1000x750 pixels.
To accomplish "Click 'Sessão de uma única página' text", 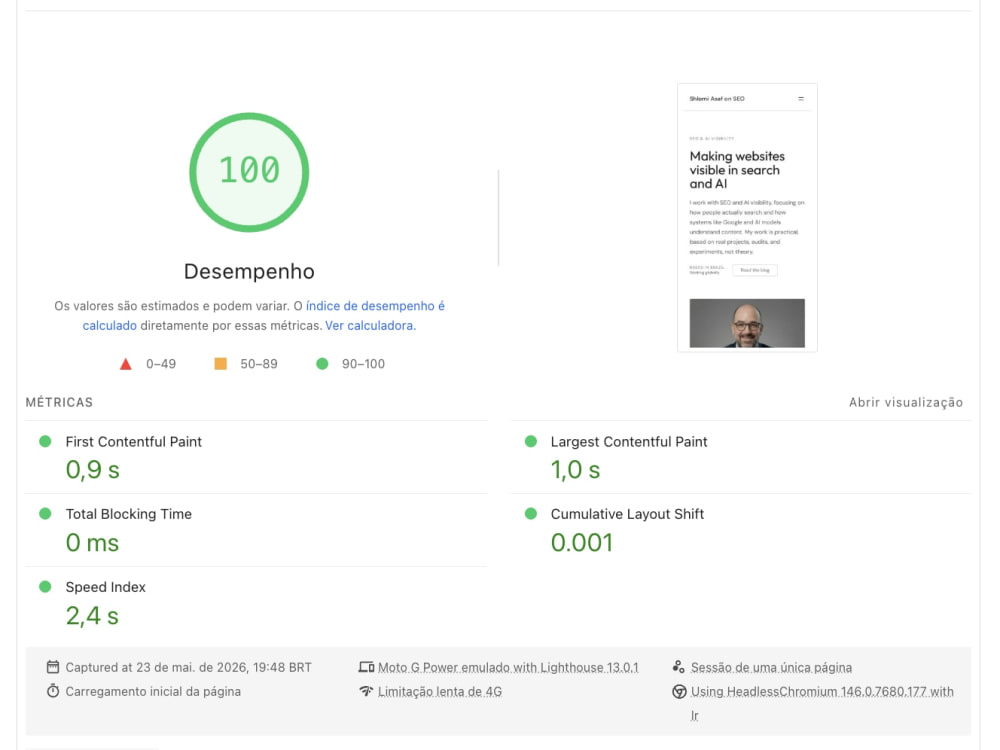I will pos(772,668).
